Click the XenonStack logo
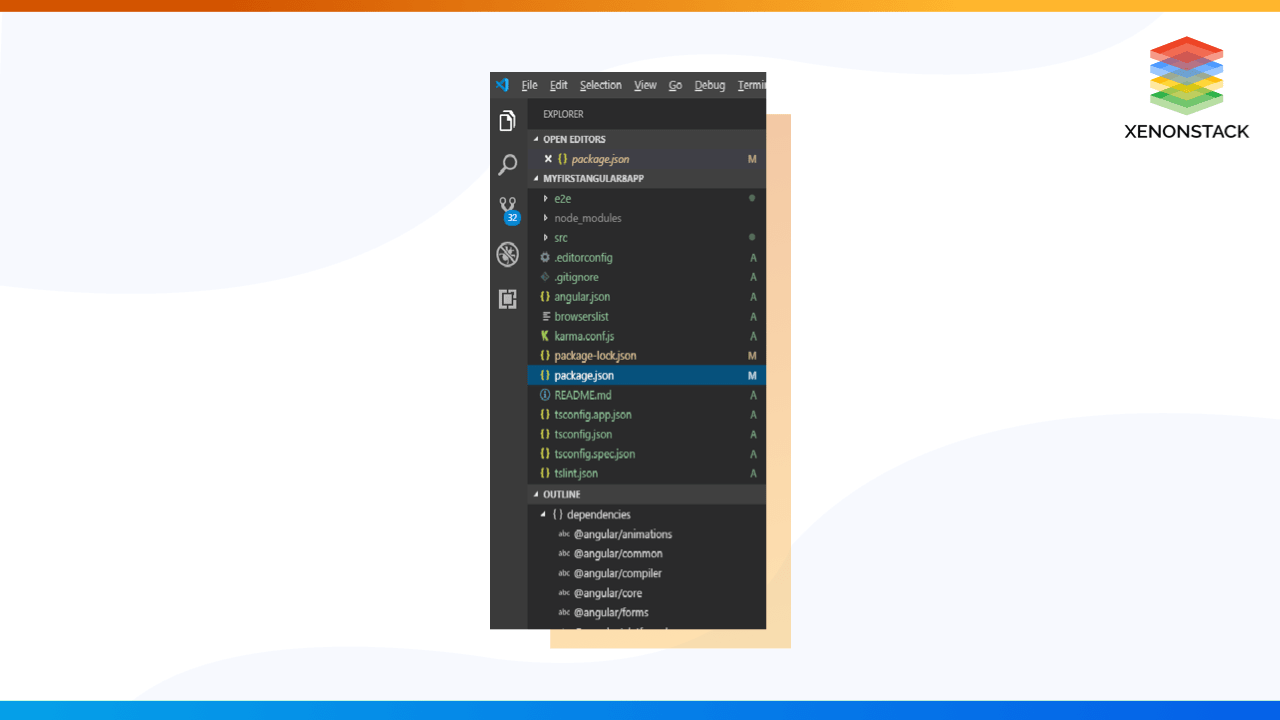The width and height of the screenshot is (1280, 720). pyautogui.click(x=1186, y=88)
